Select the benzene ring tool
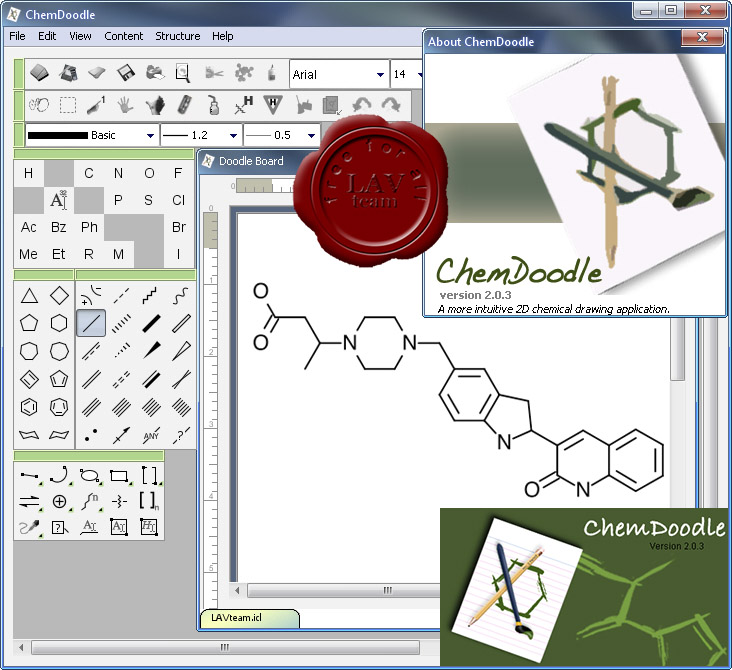732x670 pixels. coord(29,407)
